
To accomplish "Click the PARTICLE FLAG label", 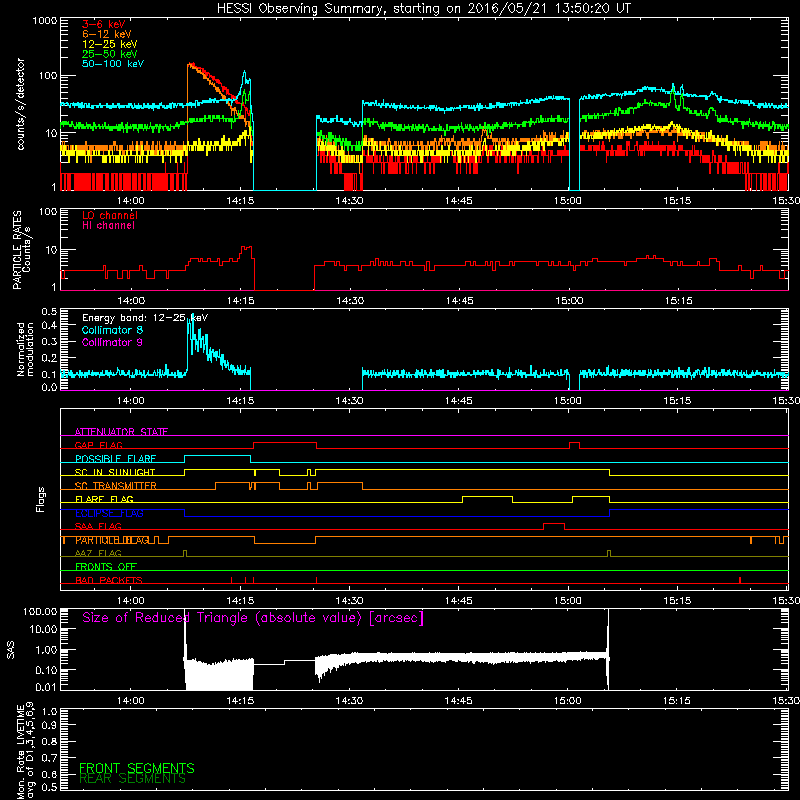I will 112,540.
